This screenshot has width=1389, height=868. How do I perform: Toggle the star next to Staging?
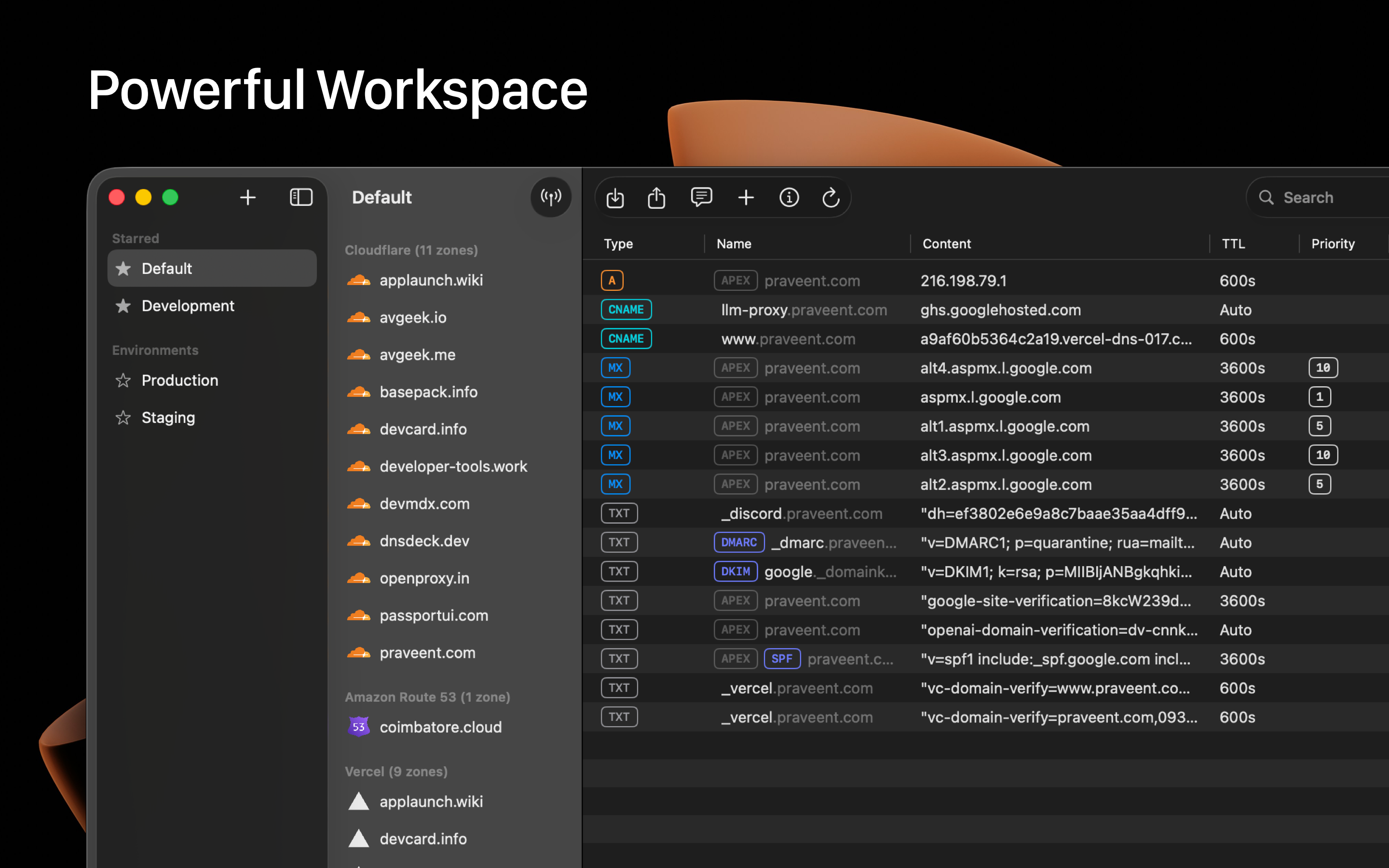(123, 417)
